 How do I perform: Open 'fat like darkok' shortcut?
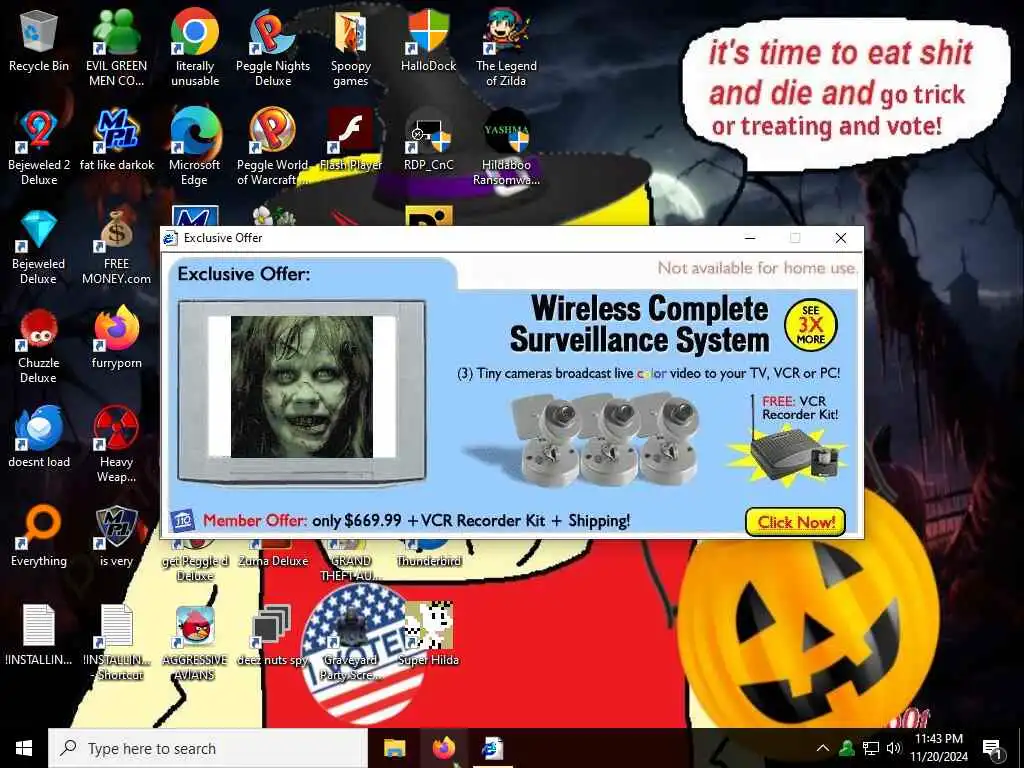click(x=116, y=141)
